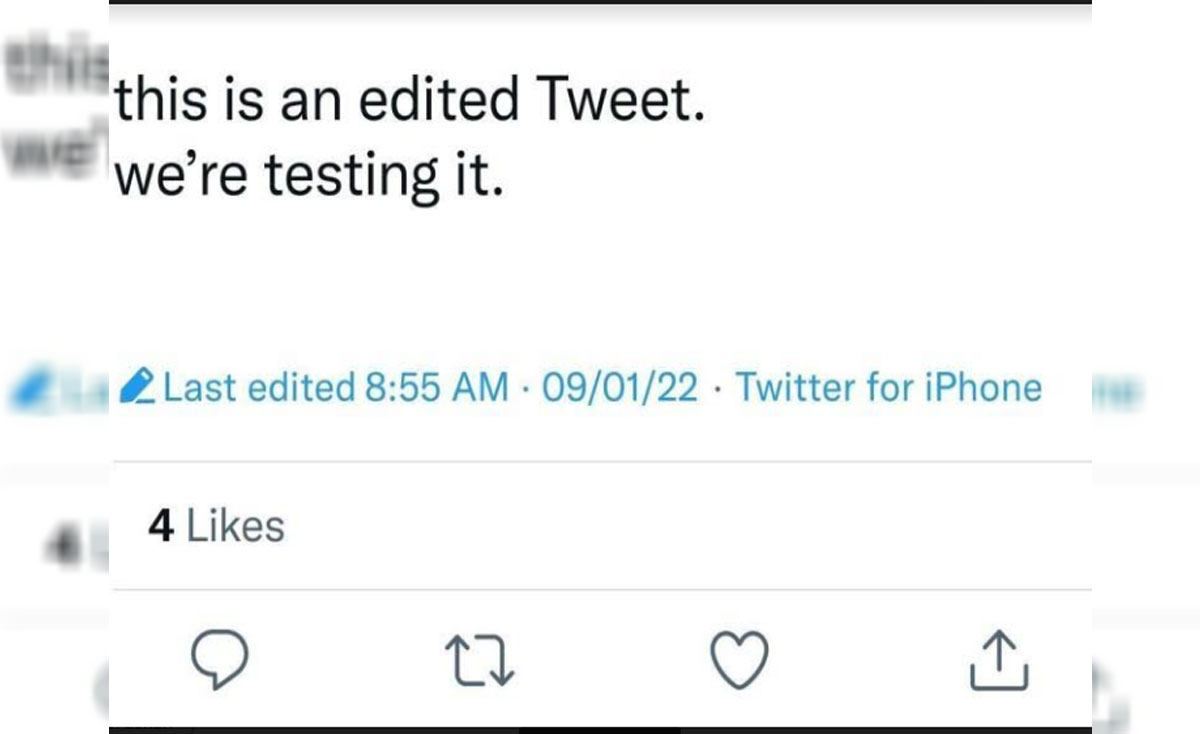
Task: Click blurred partial reply icon at bottom left
Action: pyautogui.click(x=102, y=688)
